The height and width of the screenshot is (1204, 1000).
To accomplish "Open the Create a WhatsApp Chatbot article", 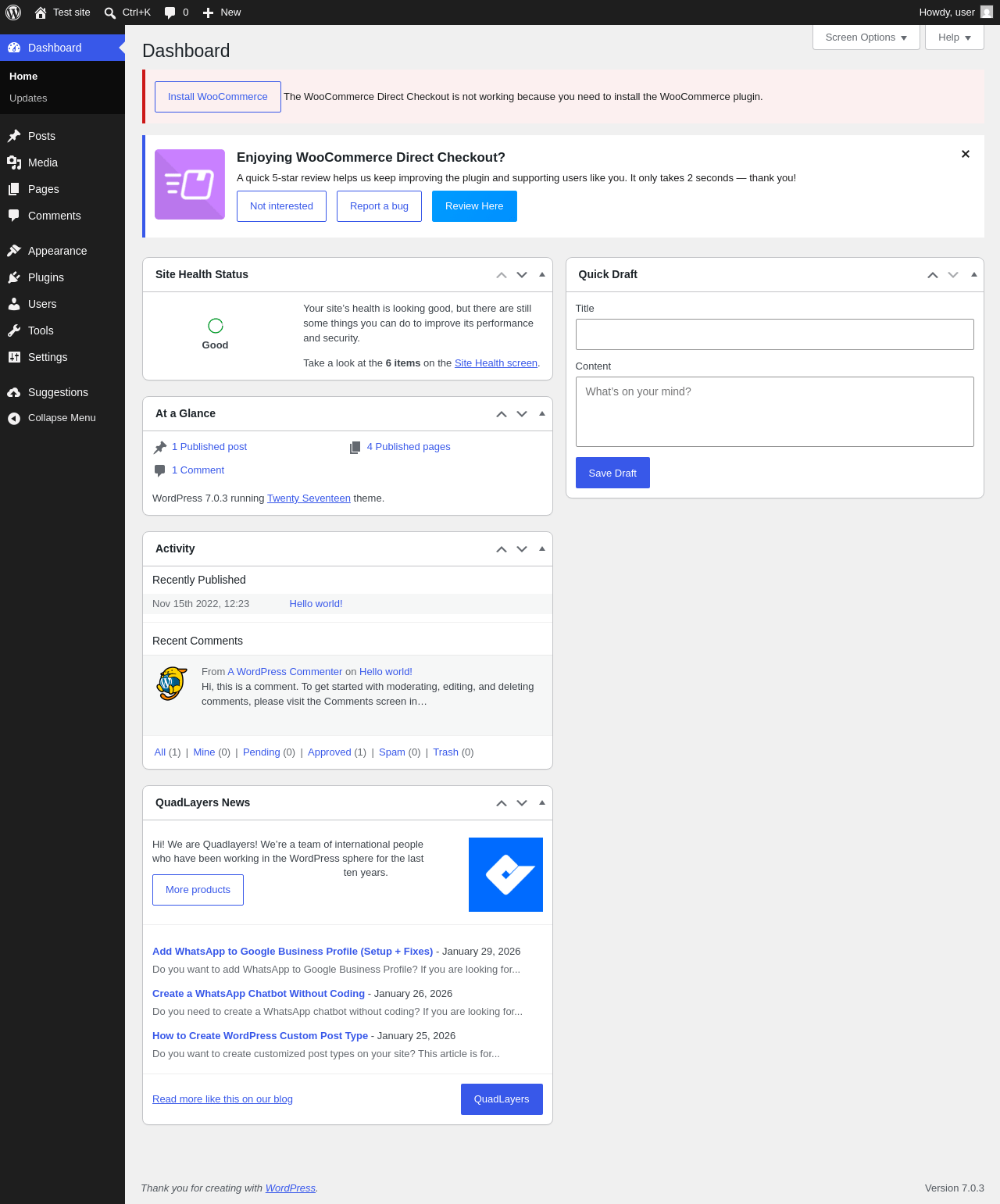I will pyautogui.click(x=259, y=994).
